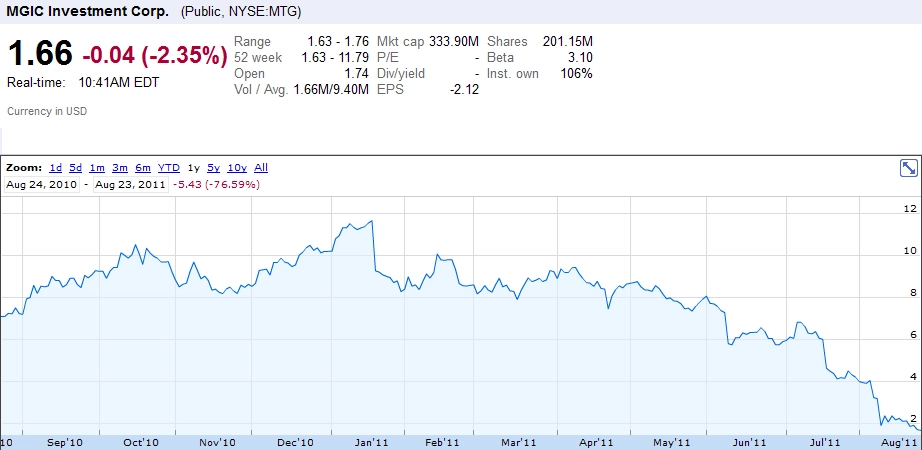Click the Vol / Avg. value 1.66M/9.40M
This screenshot has height=450, width=922.
pyautogui.click(x=331, y=89)
